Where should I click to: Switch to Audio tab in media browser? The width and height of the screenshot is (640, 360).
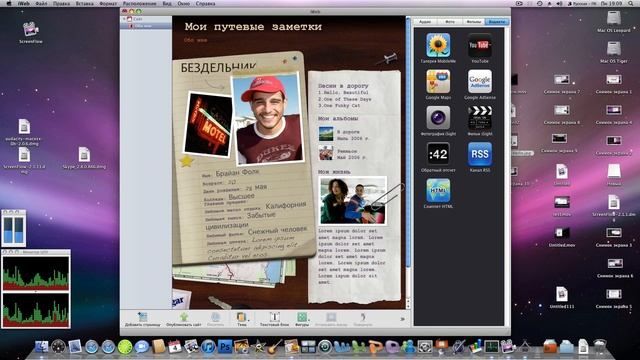425,22
